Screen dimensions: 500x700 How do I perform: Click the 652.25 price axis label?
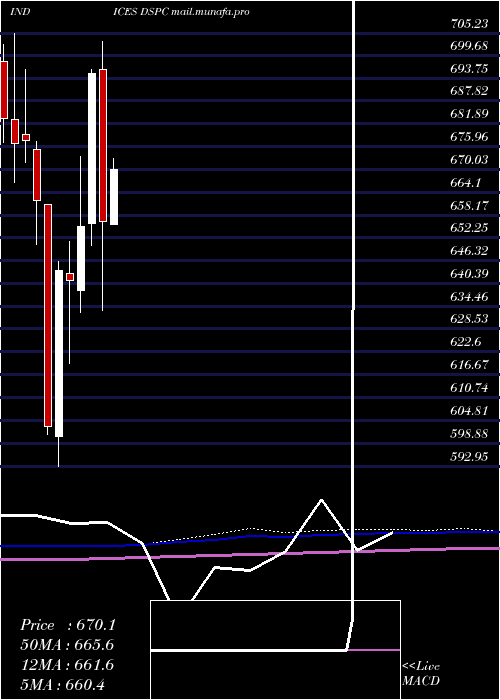(469, 228)
